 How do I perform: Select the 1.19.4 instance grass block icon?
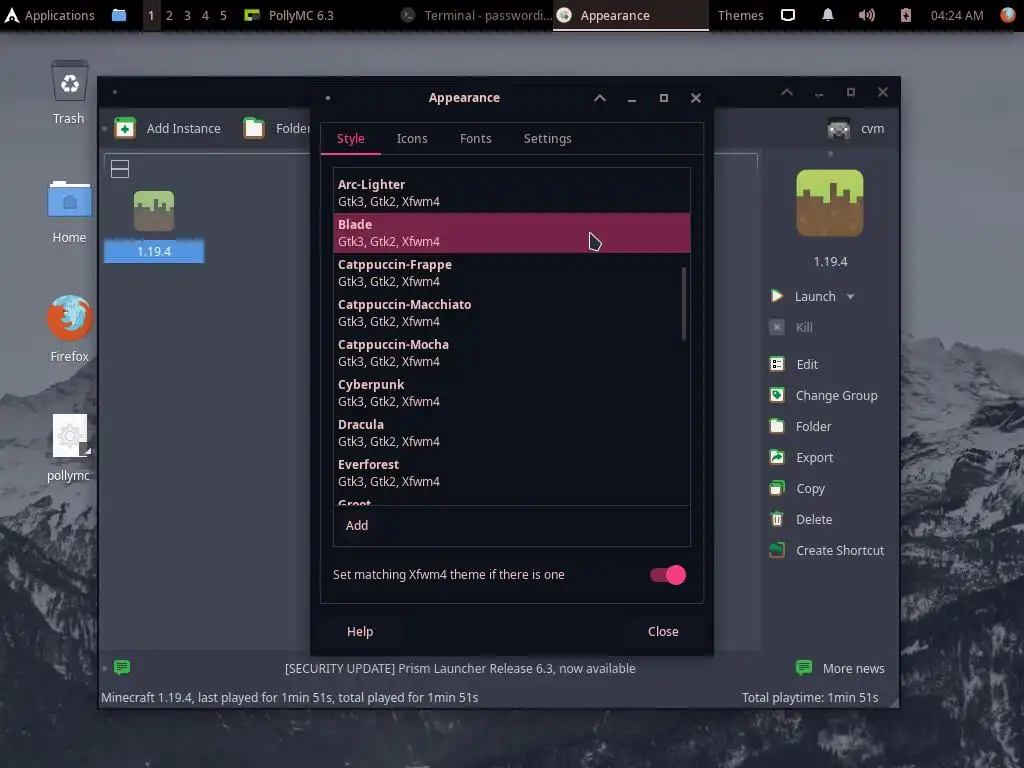click(x=154, y=211)
